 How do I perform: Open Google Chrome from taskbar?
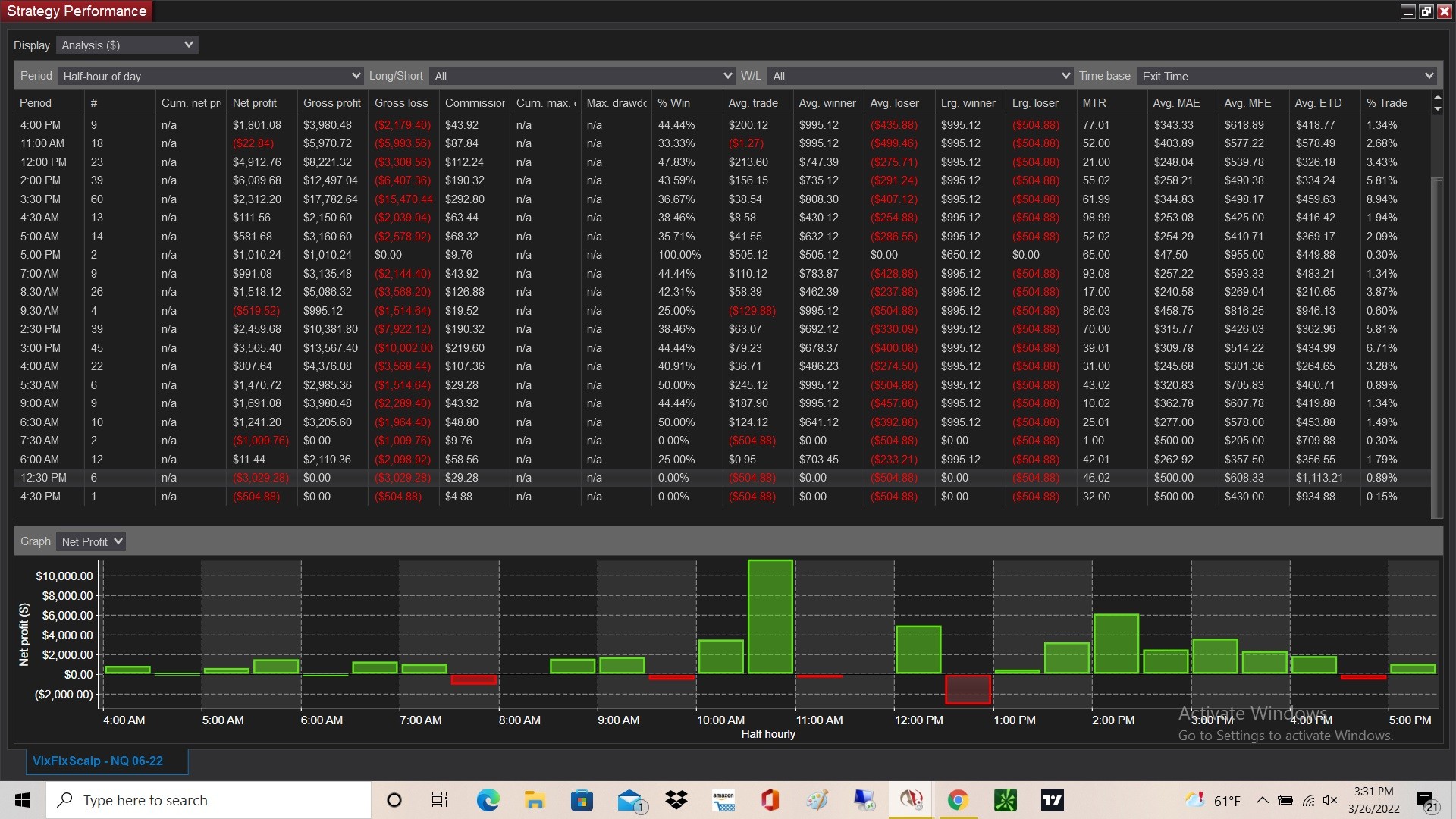pyautogui.click(x=957, y=800)
